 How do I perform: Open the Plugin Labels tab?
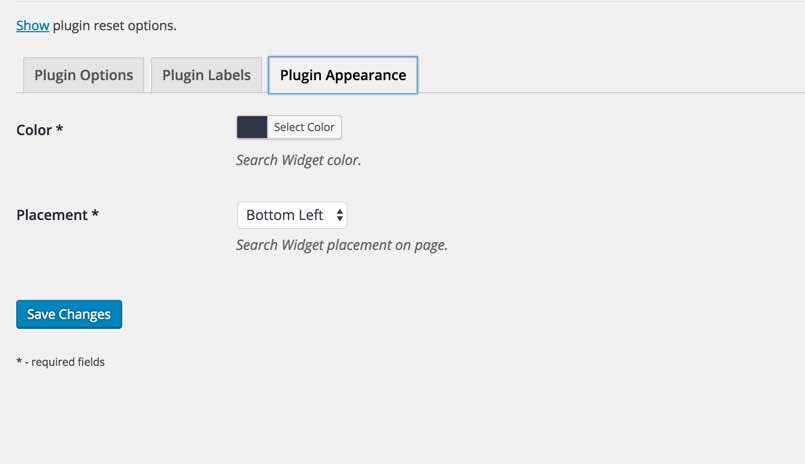tap(206, 75)
